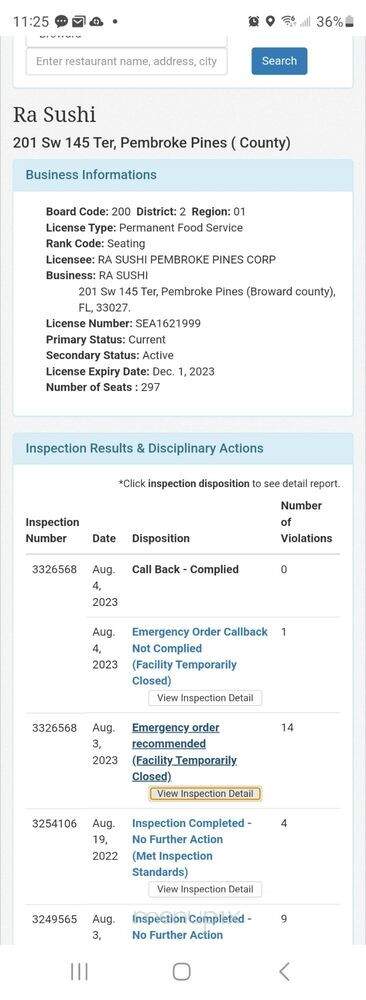Screen dimensions: 366x1000
Task: Tap the alarm icon in status bar
Action: pos(254,22)
